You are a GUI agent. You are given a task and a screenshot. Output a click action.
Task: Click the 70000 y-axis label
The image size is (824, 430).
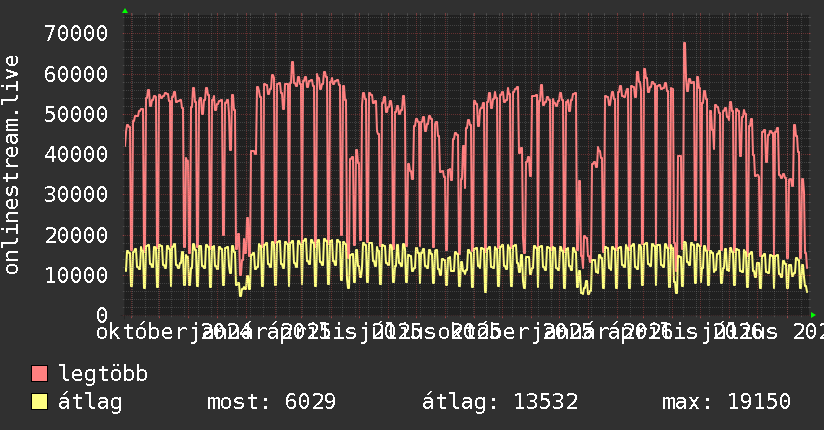pyautogui.click(x=76, y=34)
